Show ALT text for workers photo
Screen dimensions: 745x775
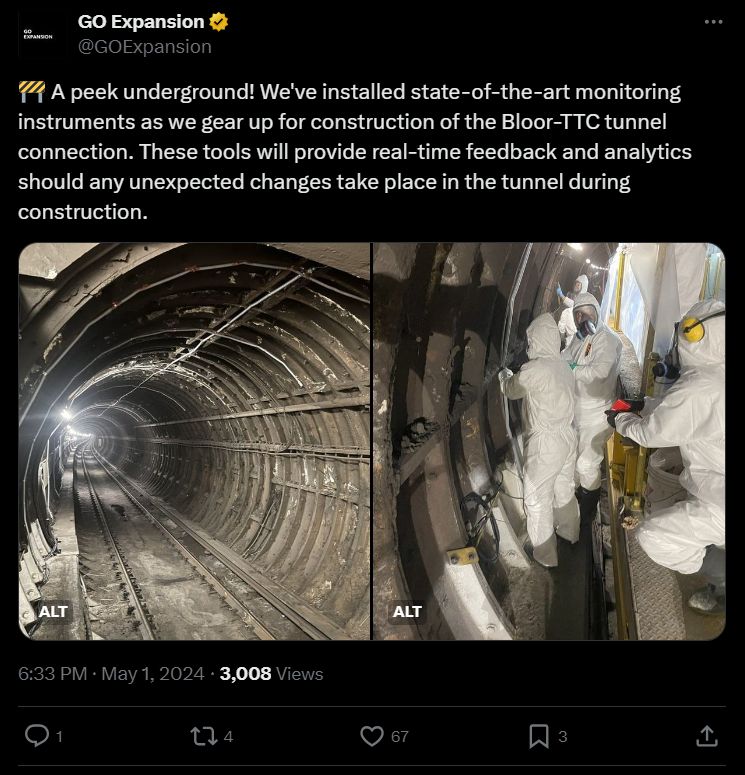[x=407, y=610]
